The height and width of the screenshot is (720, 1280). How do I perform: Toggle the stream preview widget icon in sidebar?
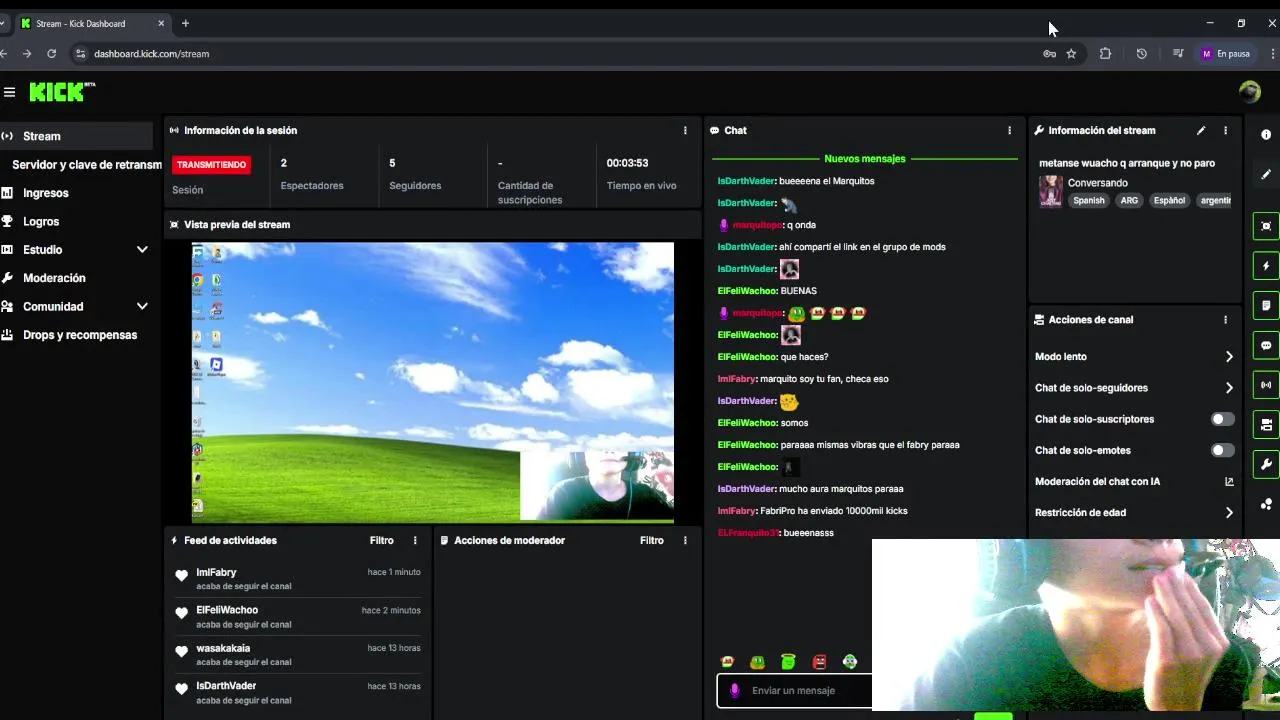(1266, 226)
